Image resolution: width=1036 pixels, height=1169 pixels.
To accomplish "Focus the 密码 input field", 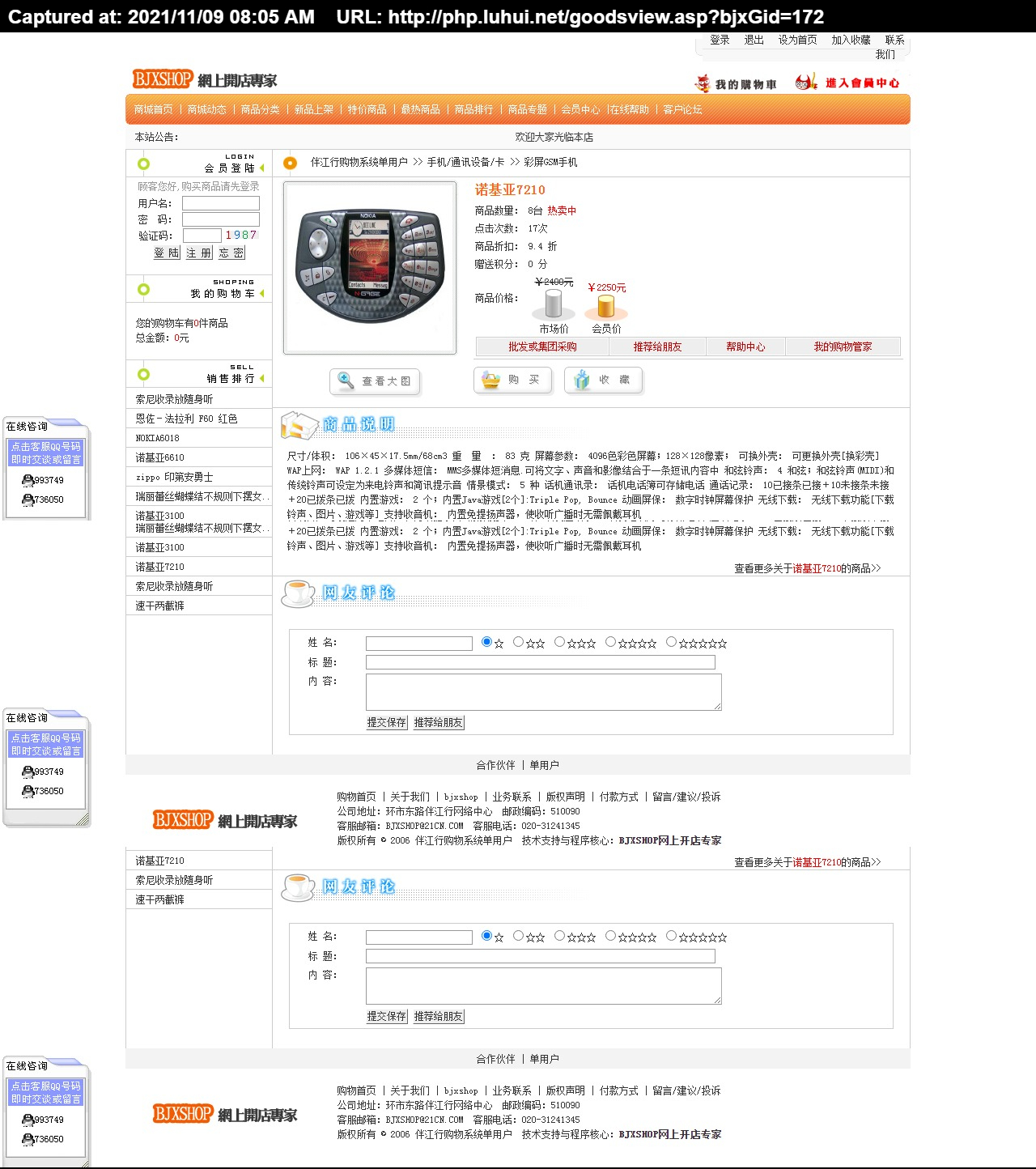I will 221,219.
